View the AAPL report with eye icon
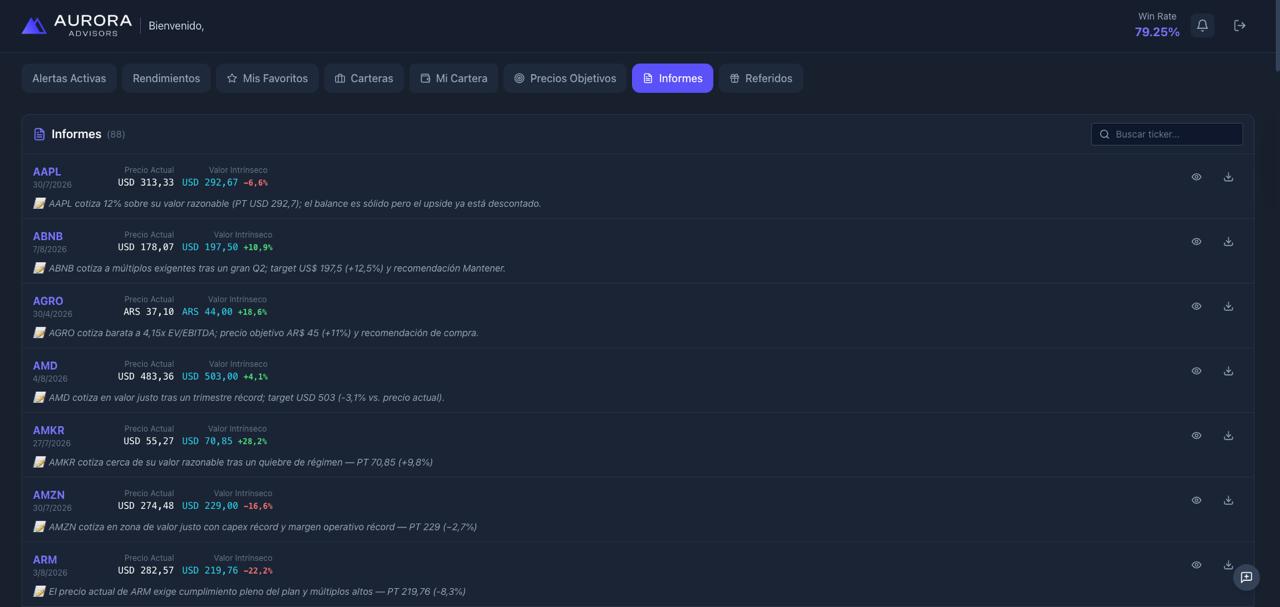 point(1196,177)
